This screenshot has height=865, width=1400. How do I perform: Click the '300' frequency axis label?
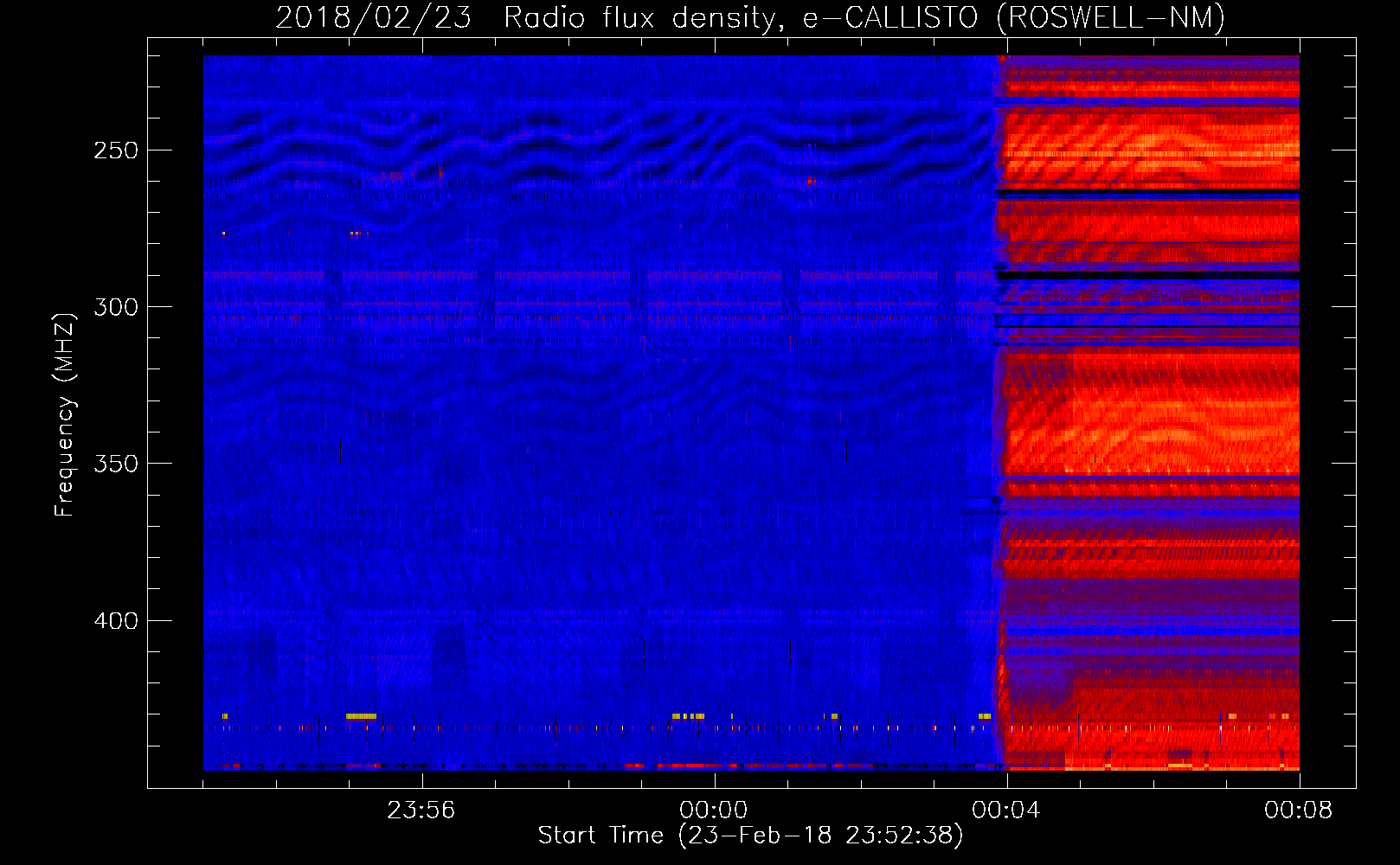[x=116, y=307]
